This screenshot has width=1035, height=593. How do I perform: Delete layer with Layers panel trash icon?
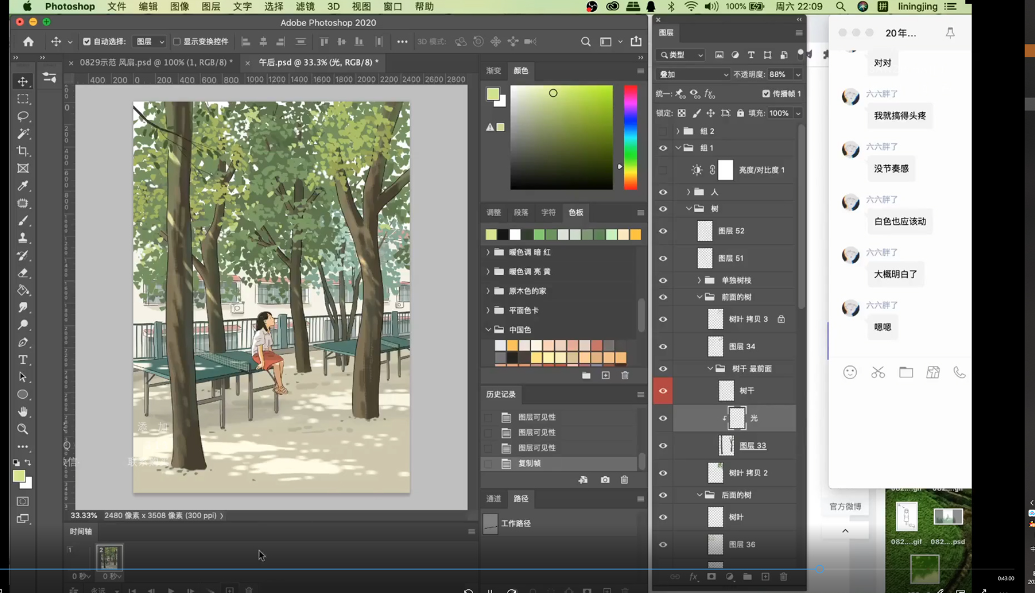784,576
